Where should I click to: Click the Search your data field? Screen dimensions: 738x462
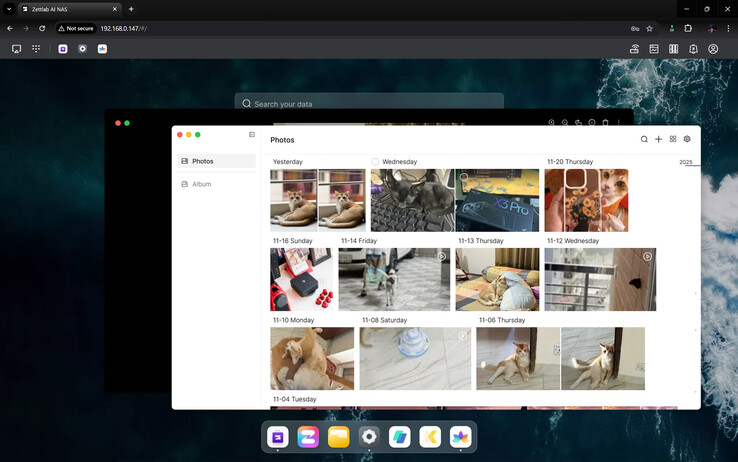tap(369, 104)
